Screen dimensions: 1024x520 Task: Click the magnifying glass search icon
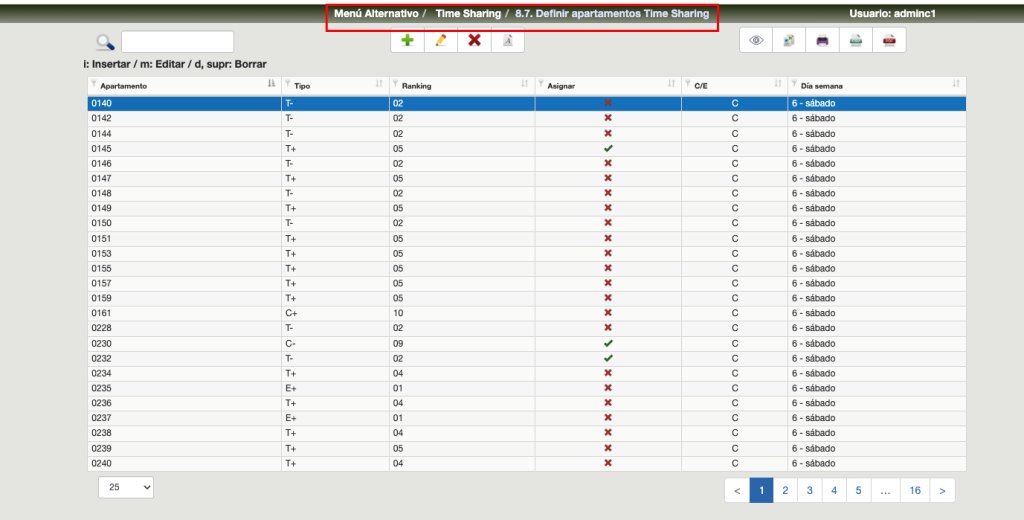point(105,42)
